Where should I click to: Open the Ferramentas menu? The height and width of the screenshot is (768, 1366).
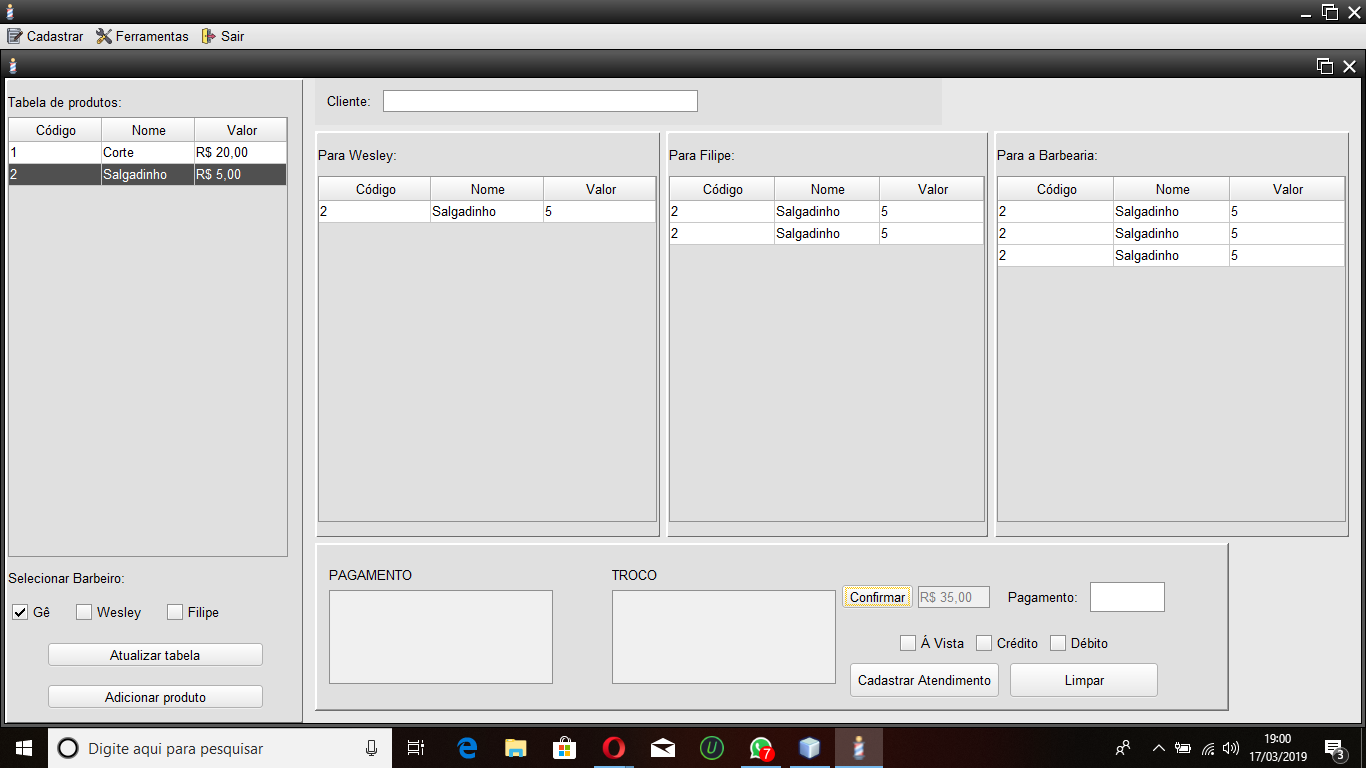click(142, 36)
